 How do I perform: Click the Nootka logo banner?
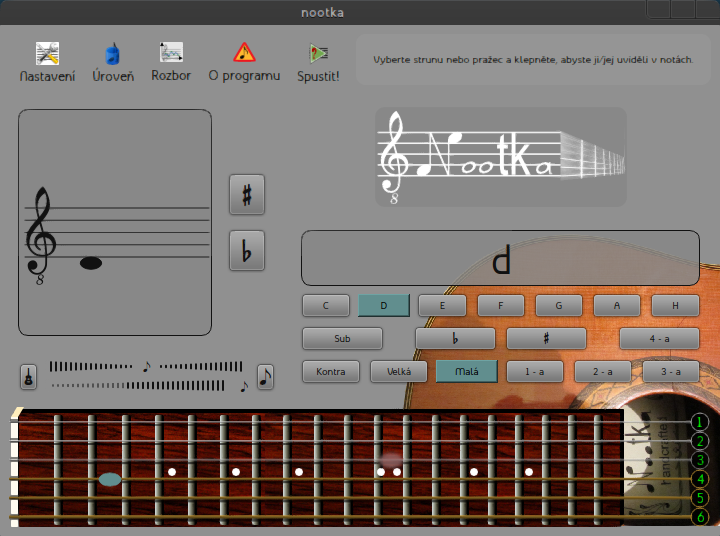point(501,157)
